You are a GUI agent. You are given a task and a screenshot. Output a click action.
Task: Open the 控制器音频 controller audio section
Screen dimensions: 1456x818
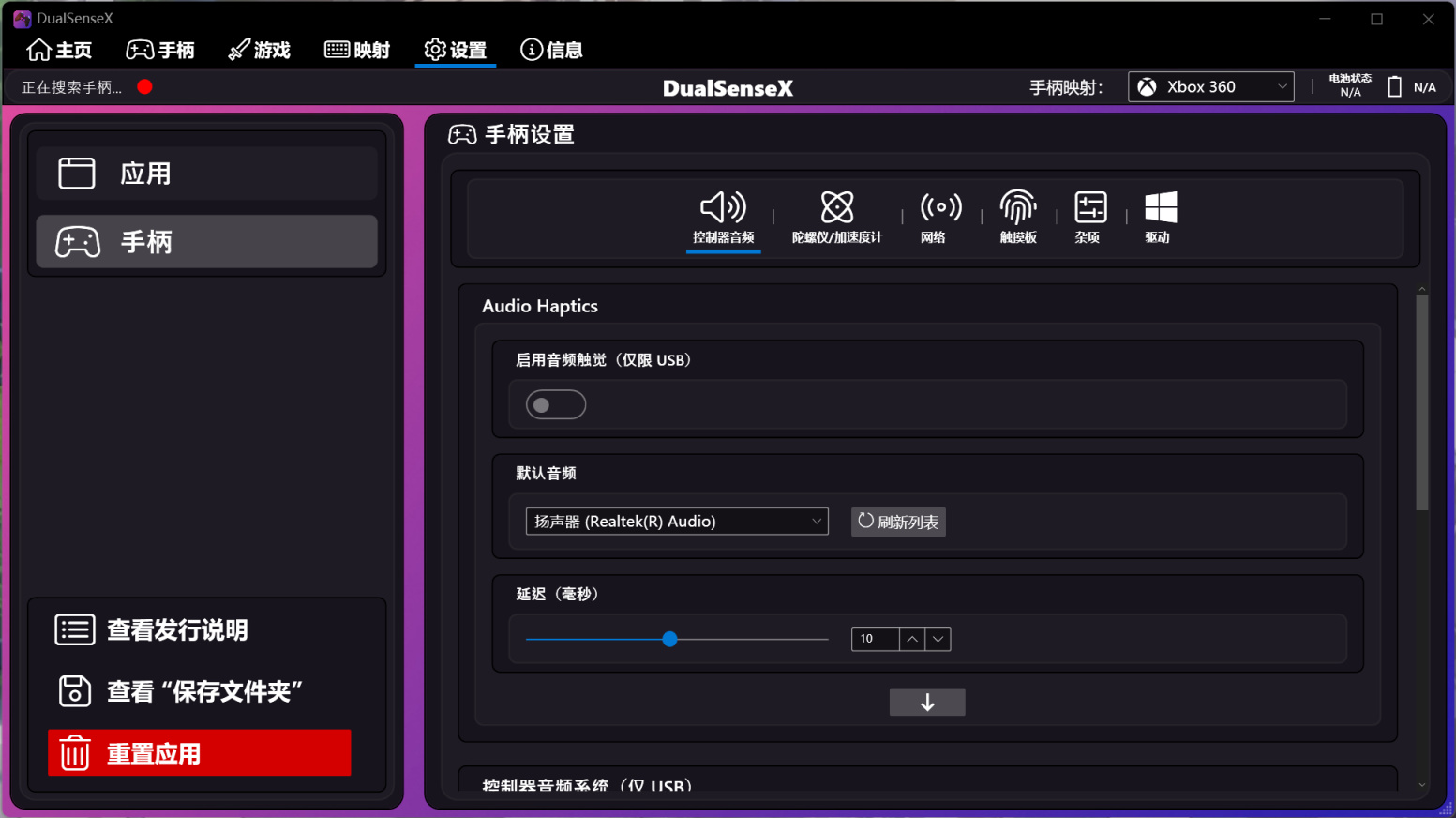point(723,219)
